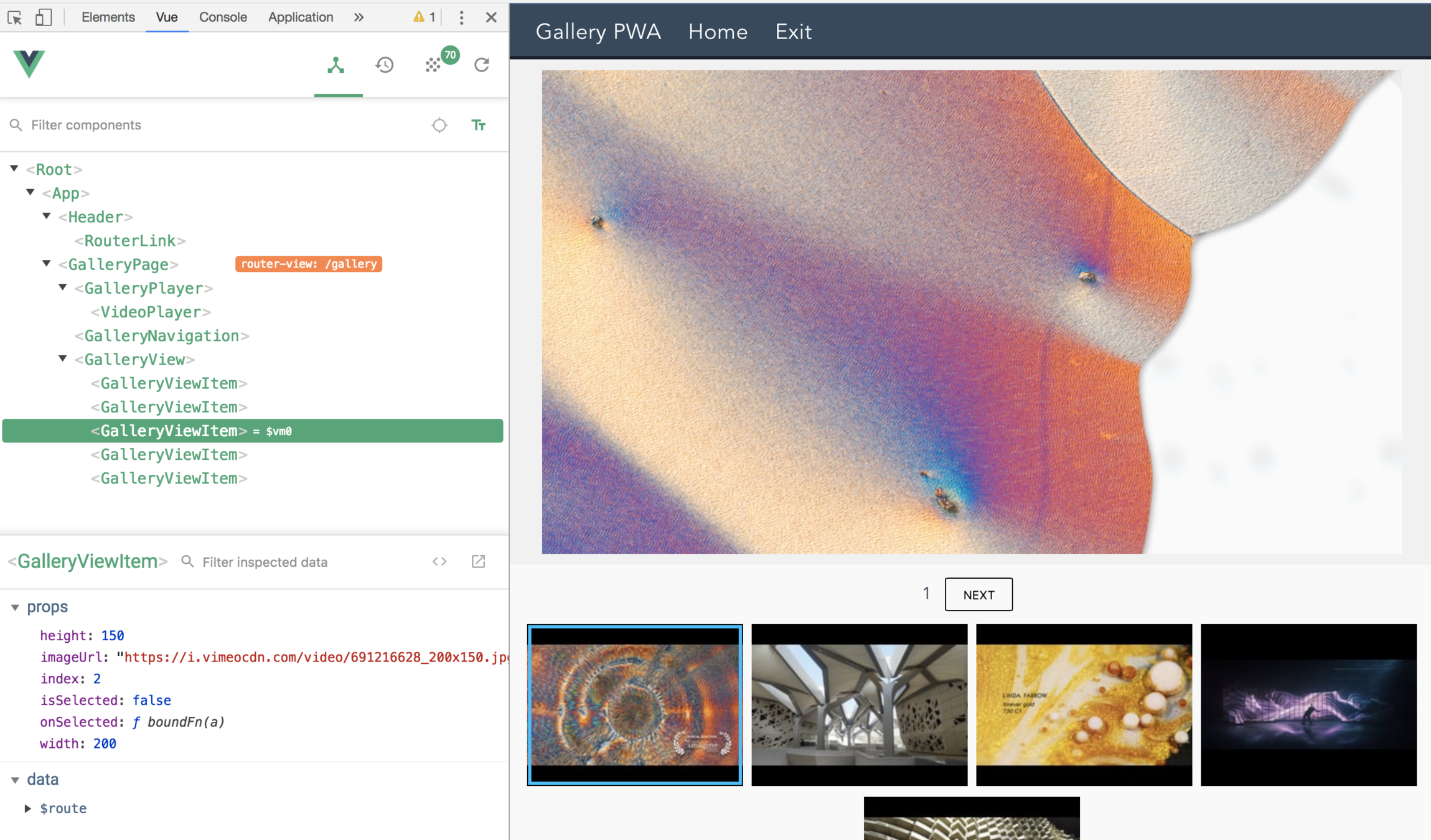This screenshot has height=840, width=1431.
Task: Collapse the GalleryView tree node
Action: coord(63,359)
